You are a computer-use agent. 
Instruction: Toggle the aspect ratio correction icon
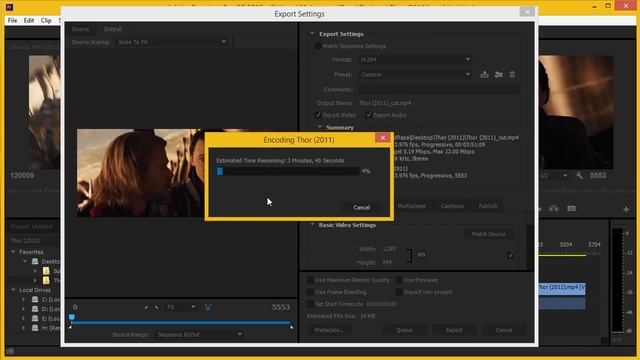pyautogui.click(x=208, y=307)
